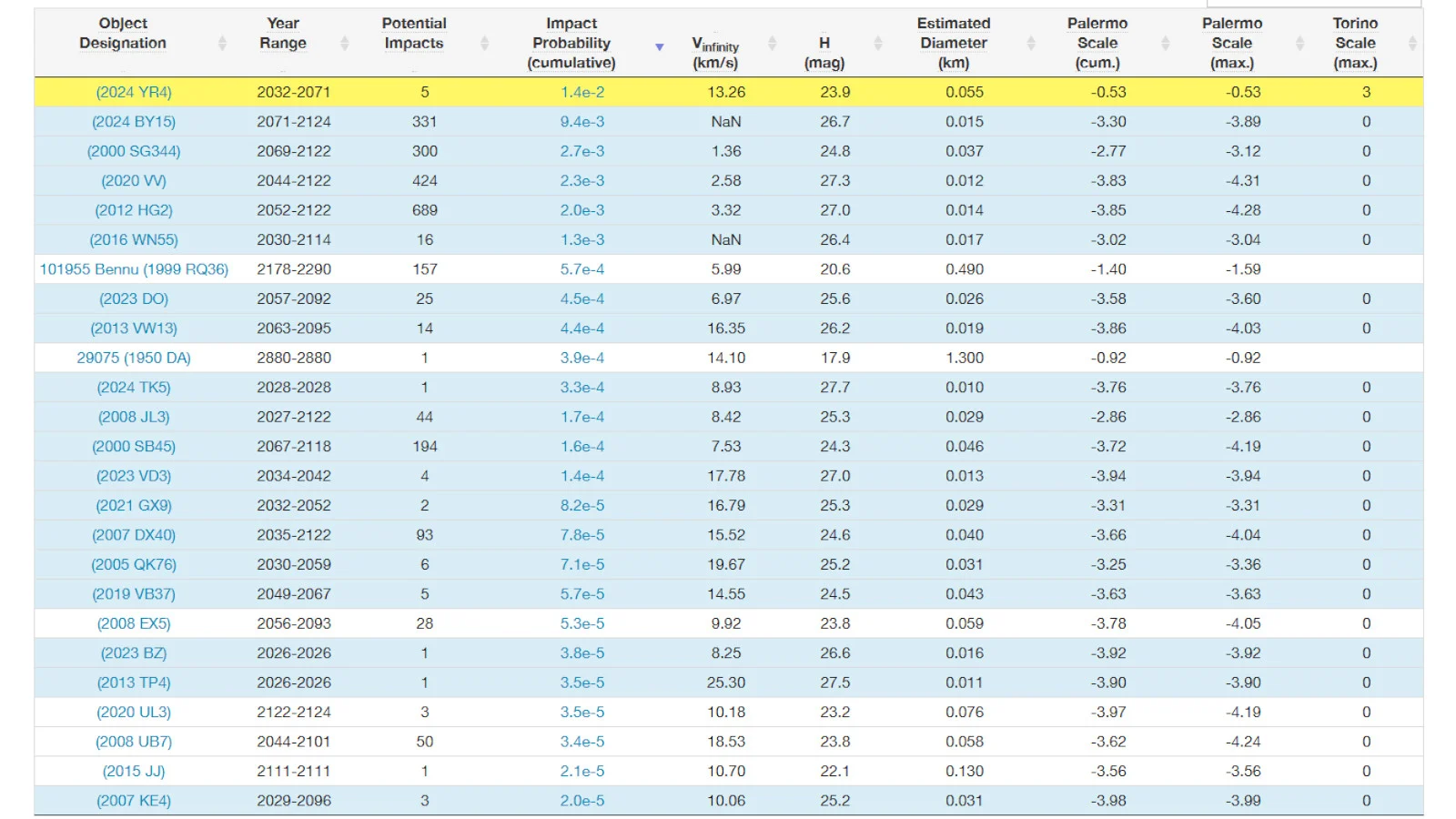Click the 5.7e-4 probability for Bennu
1456x819 pixels.
click(581, 269)
